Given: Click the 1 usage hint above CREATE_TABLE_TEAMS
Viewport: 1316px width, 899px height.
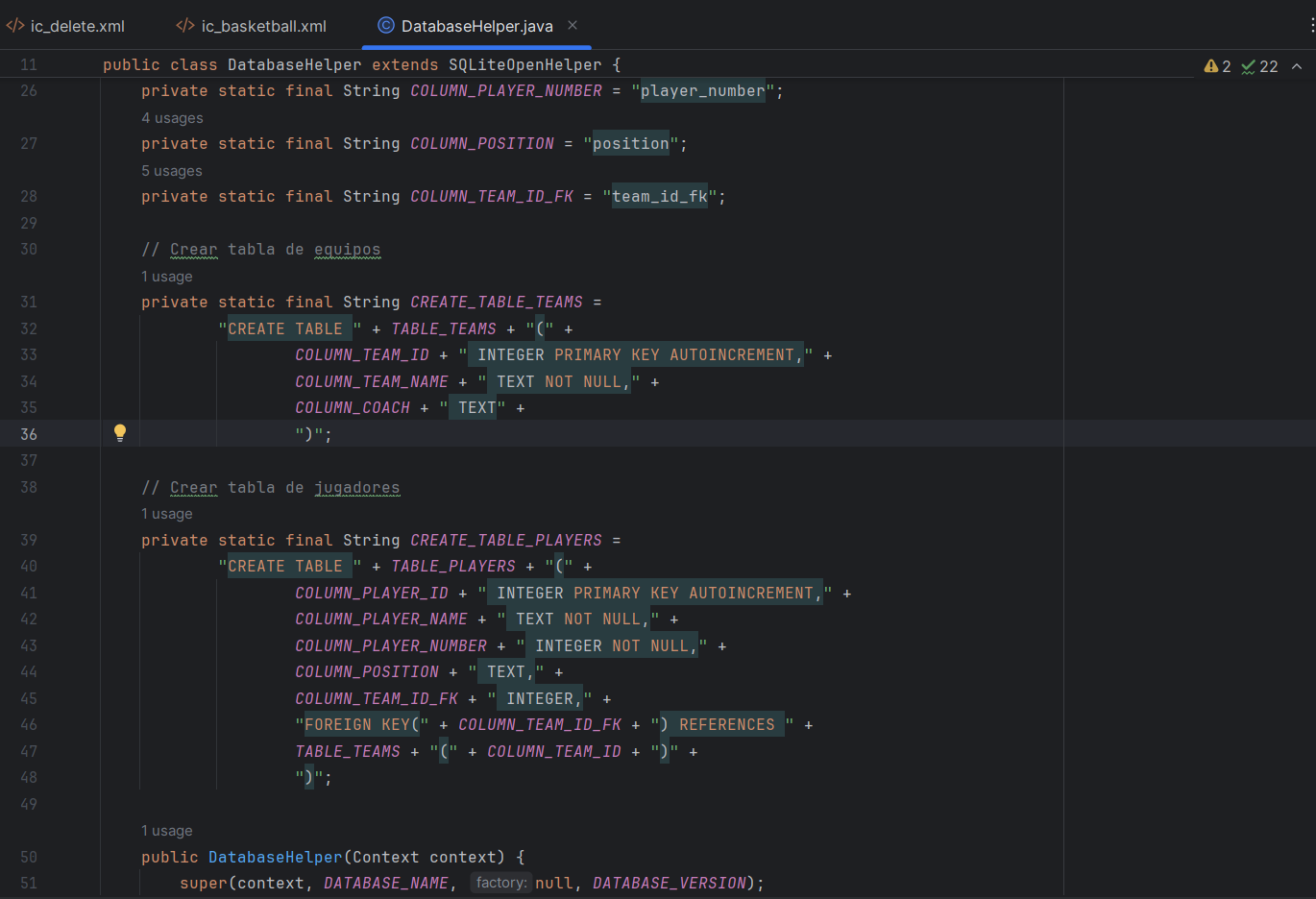Looking at the screenshot, I should [167, 277].
